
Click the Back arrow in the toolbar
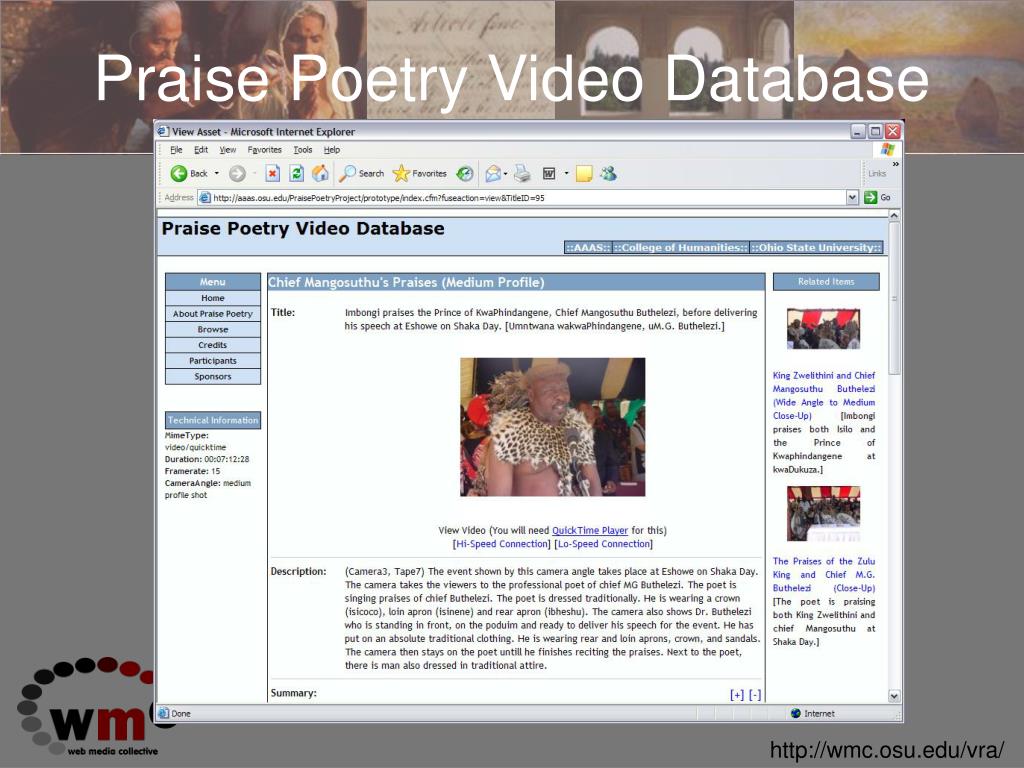point(178,174)
